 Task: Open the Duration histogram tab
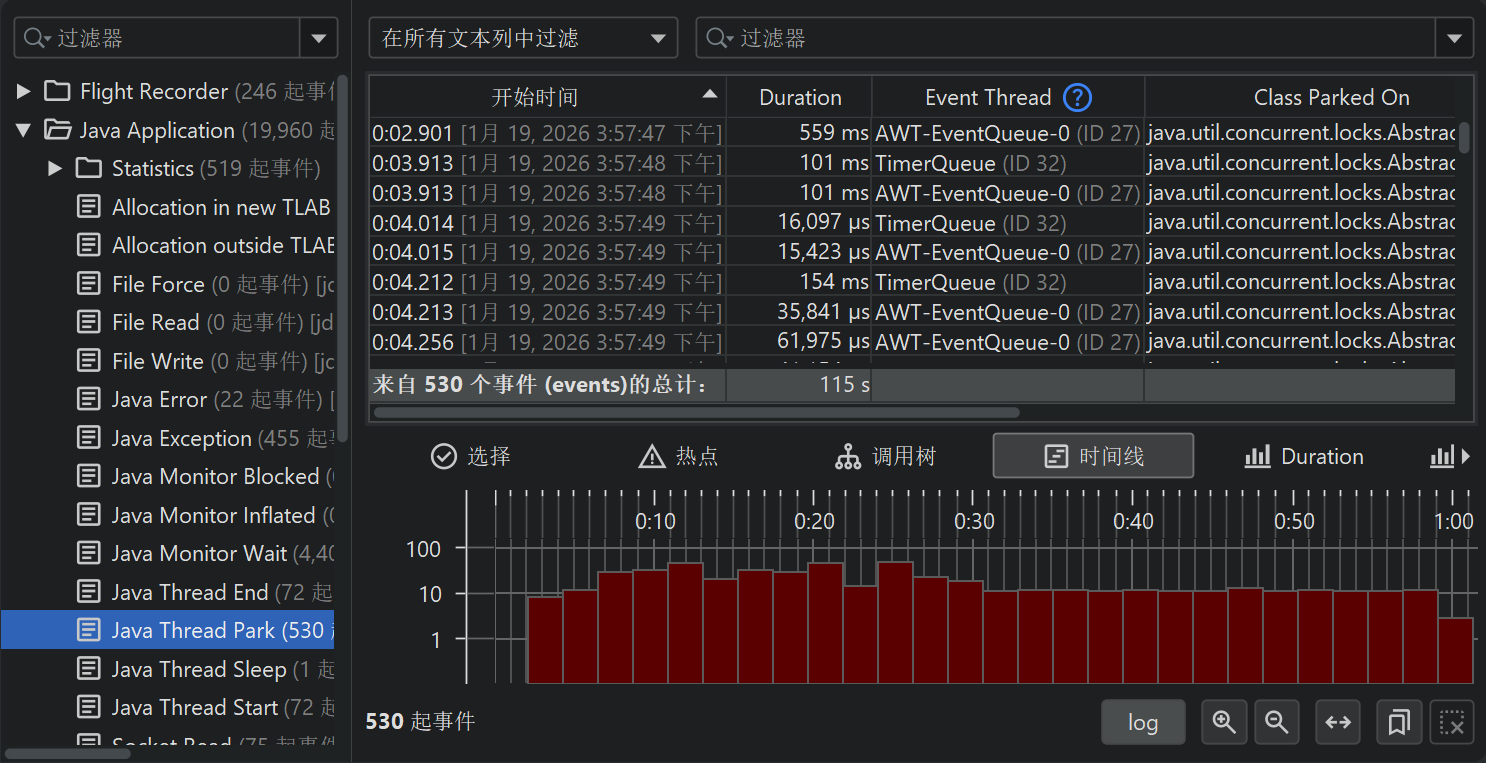pyautogui.click(x=1304, y=457)
